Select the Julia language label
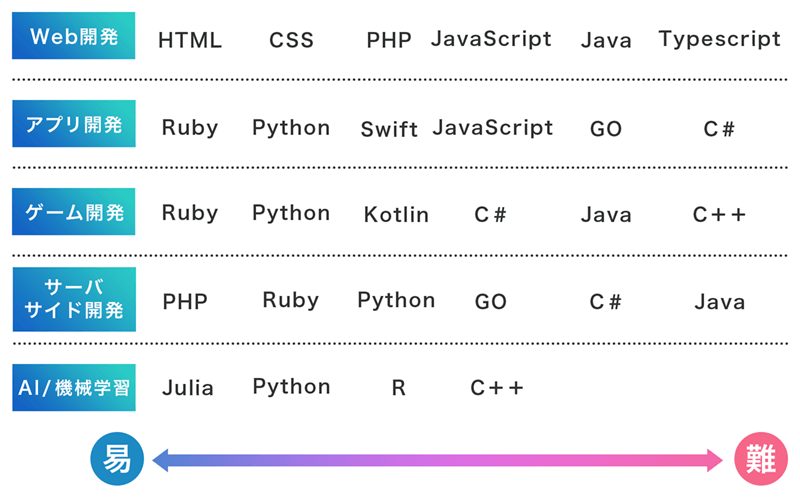This screenshot has height=500, width=800. coord(188,388)
